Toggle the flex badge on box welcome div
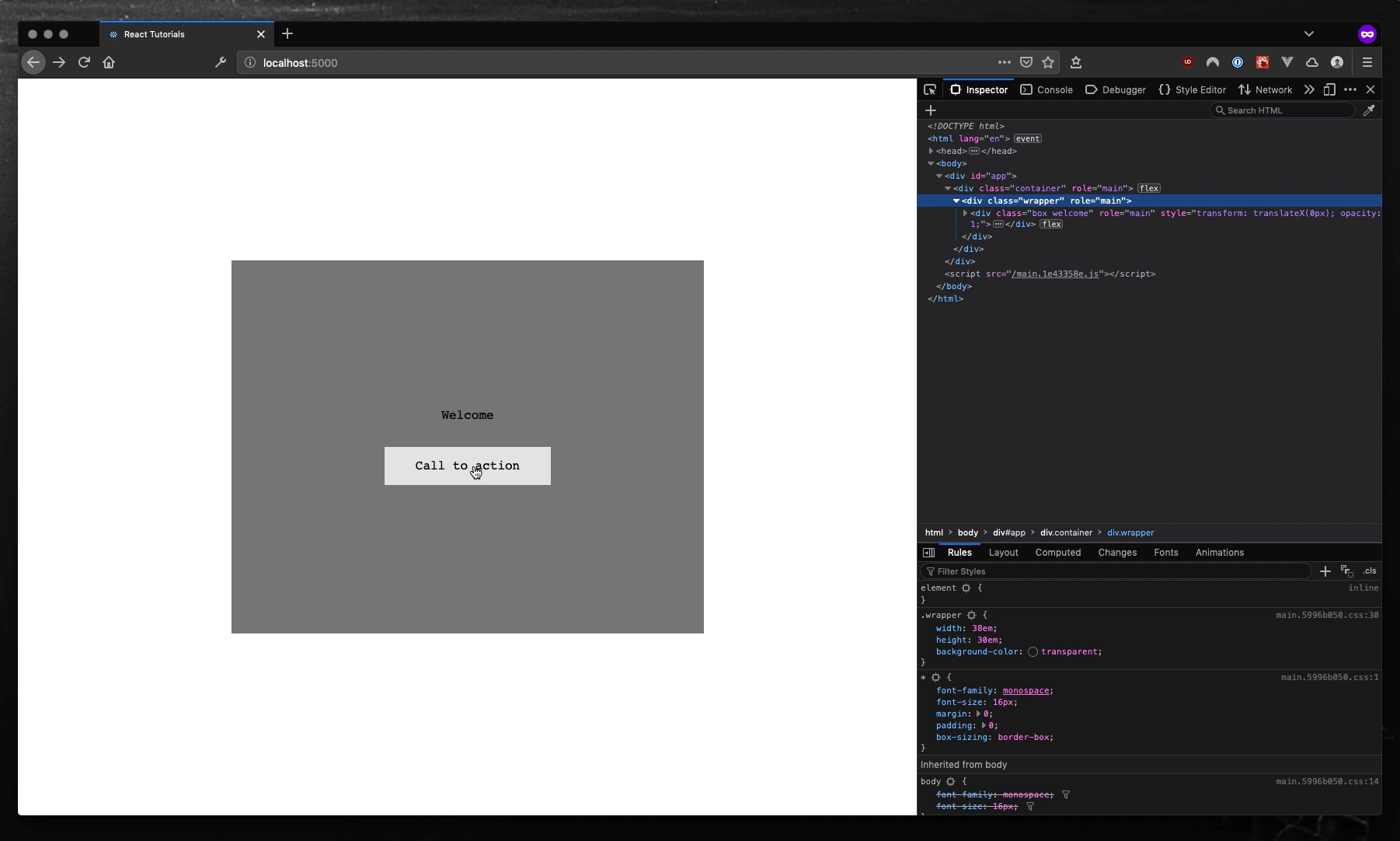Viewport: 1400px width, 841px height. 1051,224
